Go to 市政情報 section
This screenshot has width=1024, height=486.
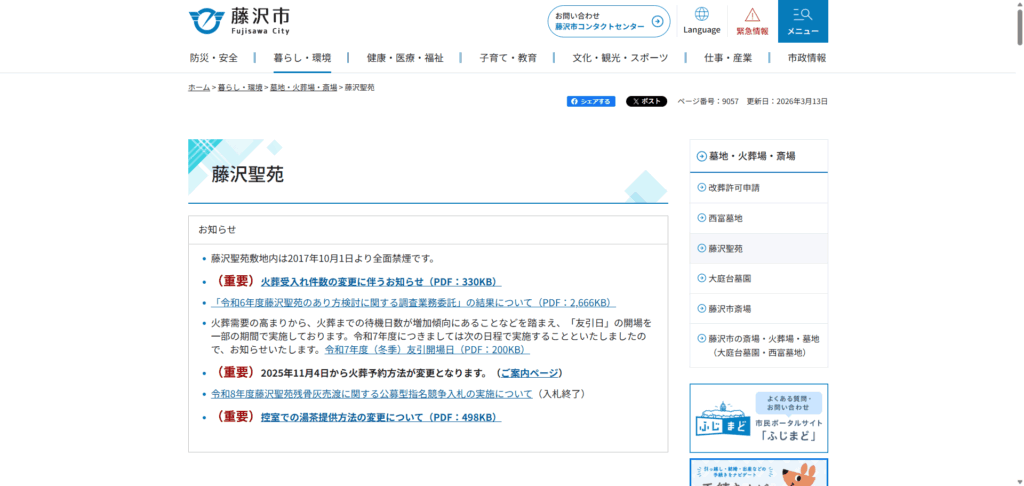click(x=806, y=58)
